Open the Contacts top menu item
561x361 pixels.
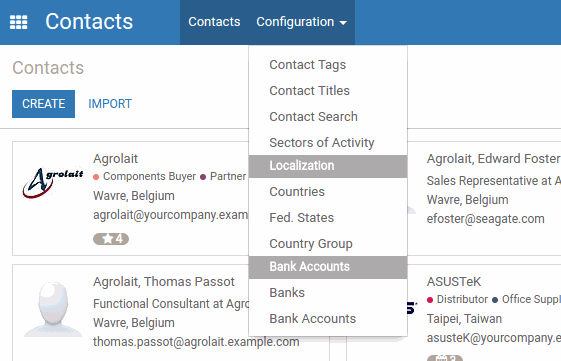(x=214, y=22)
